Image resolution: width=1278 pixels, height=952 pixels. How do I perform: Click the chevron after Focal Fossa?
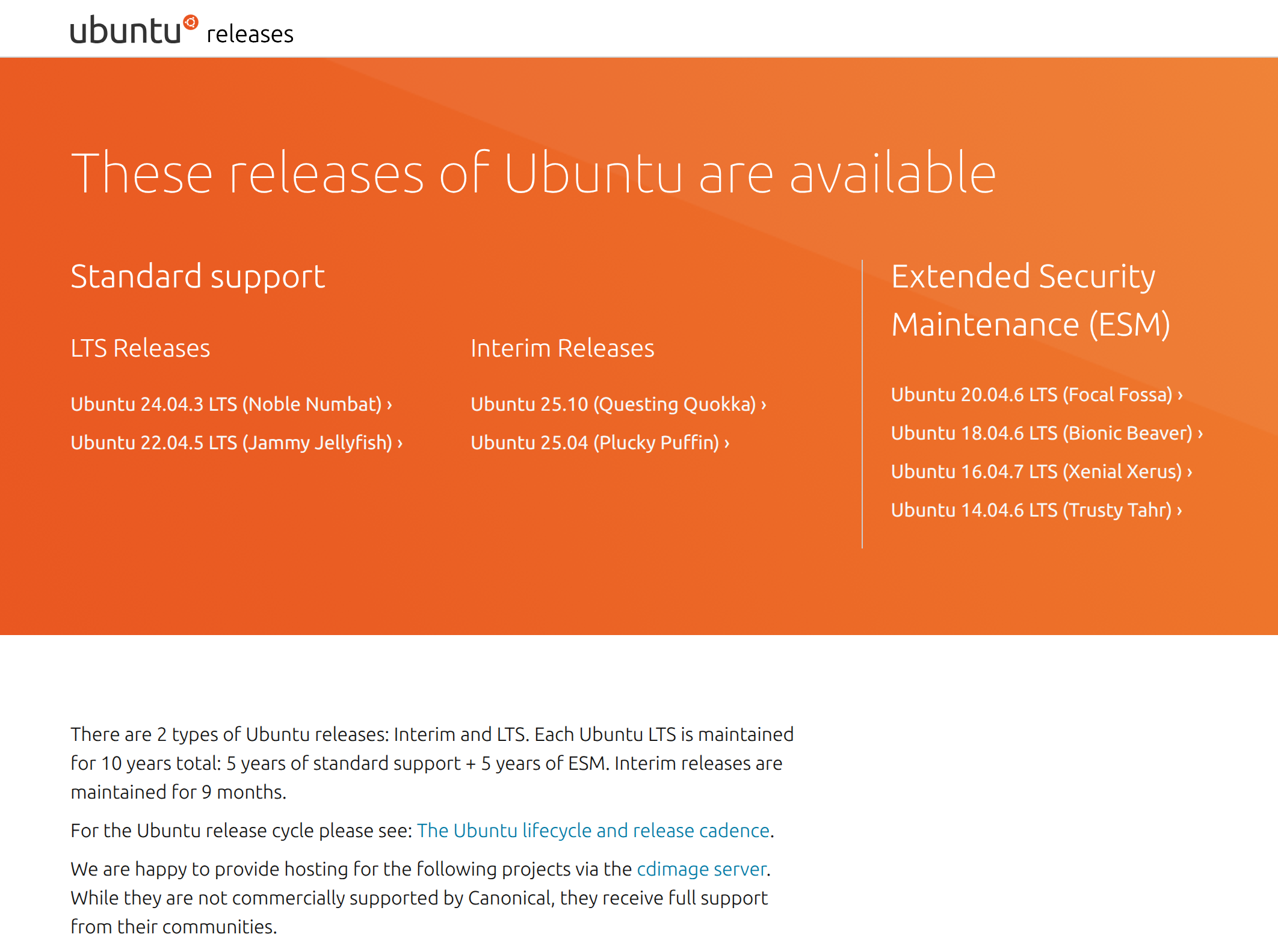1181,395
